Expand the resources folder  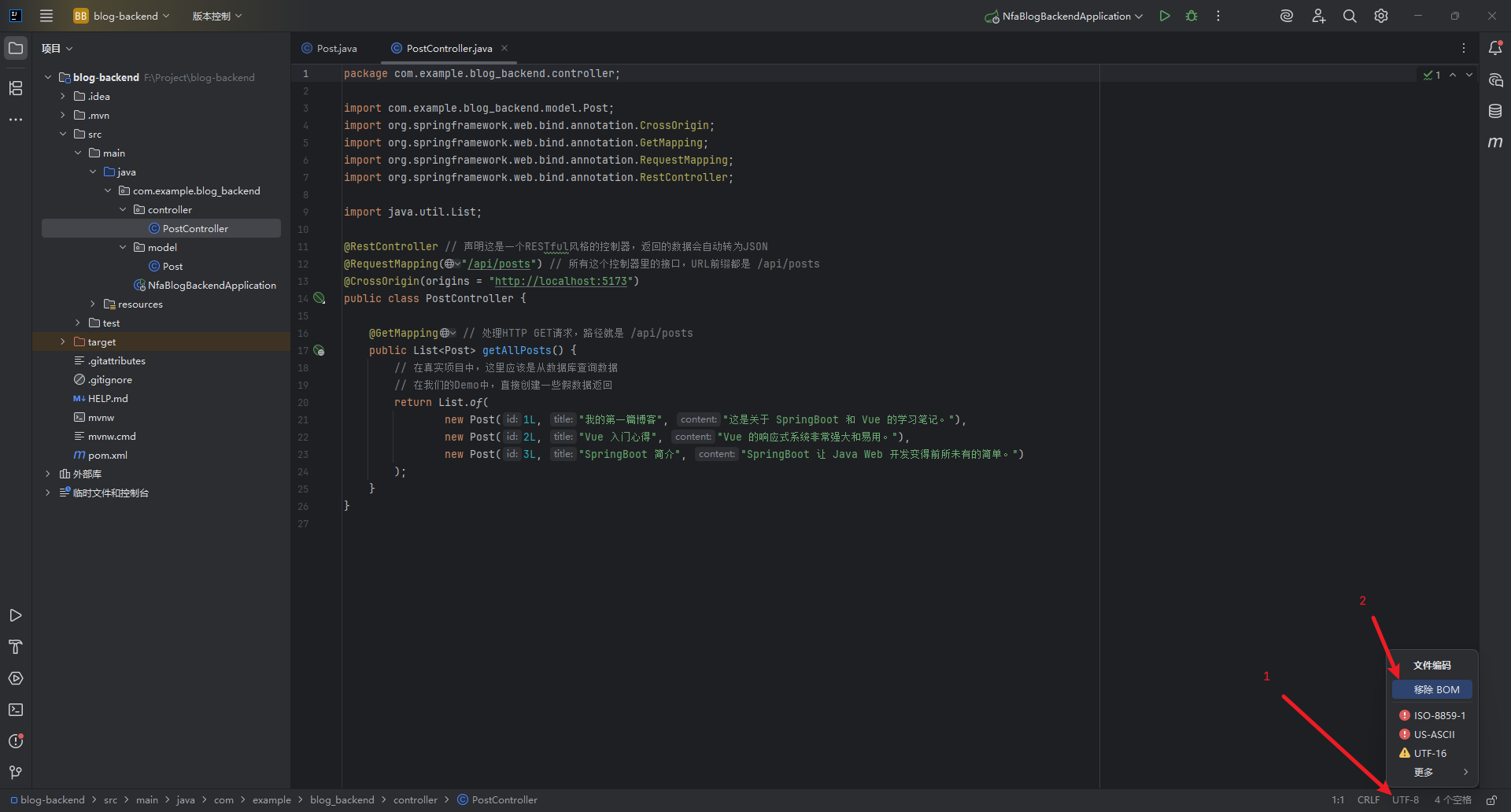pos(93,304)
